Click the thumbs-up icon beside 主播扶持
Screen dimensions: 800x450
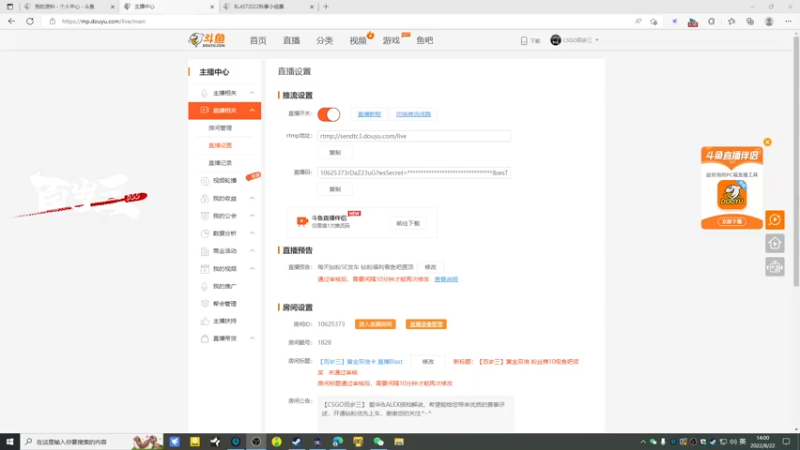click(x=205, y=321)
